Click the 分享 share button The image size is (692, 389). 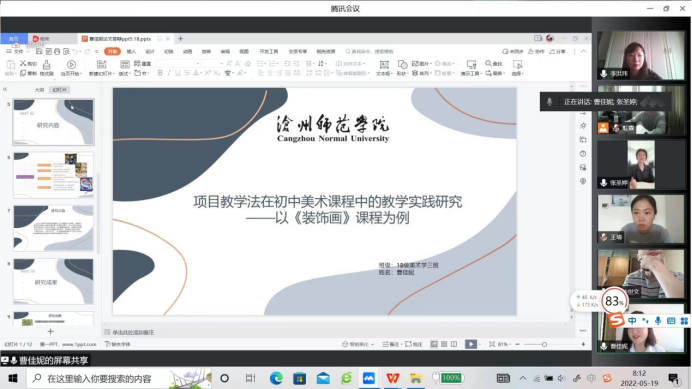(557, 52)
